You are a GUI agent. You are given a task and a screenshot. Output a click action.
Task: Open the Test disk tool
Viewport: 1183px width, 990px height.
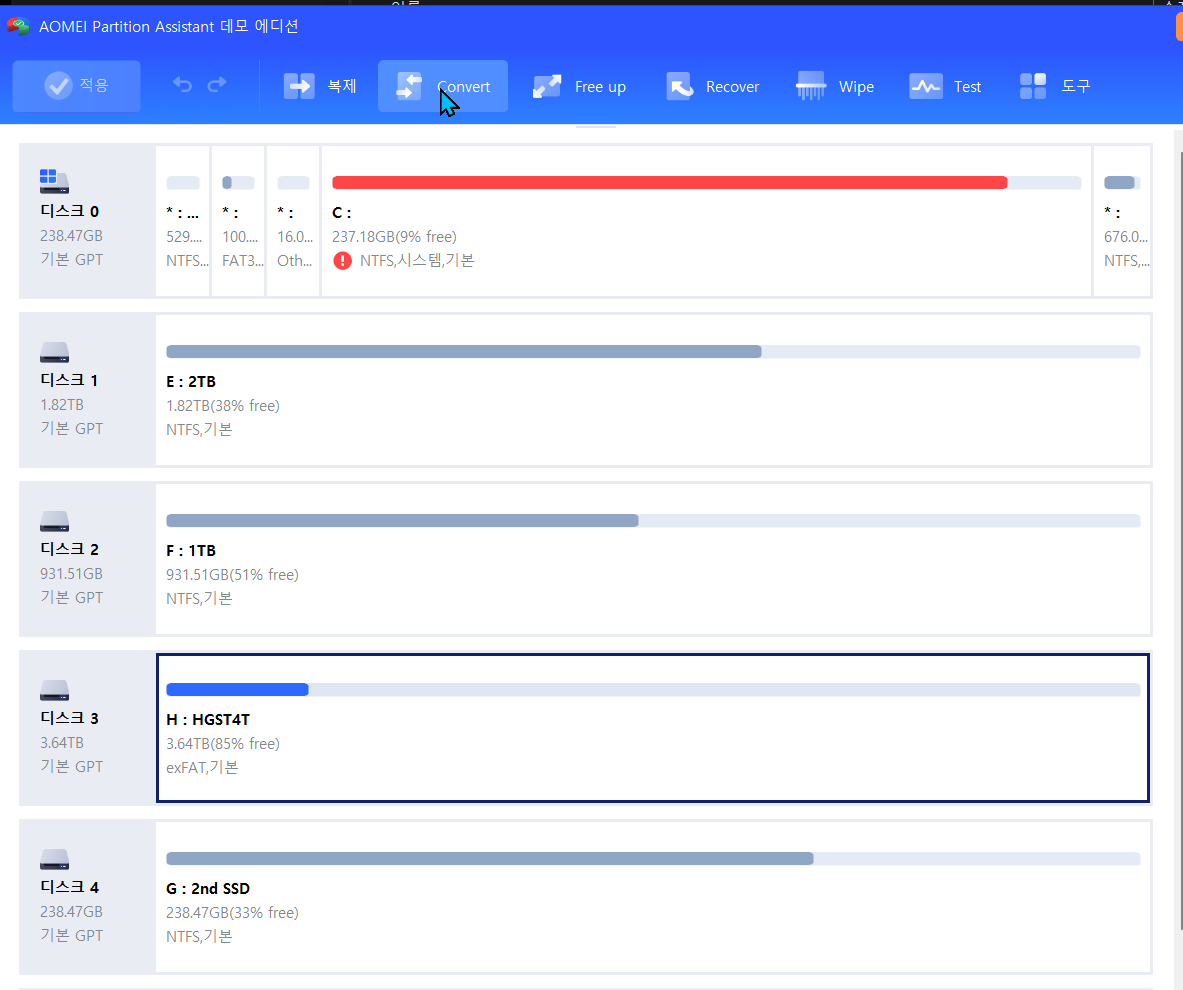[945, 86]
